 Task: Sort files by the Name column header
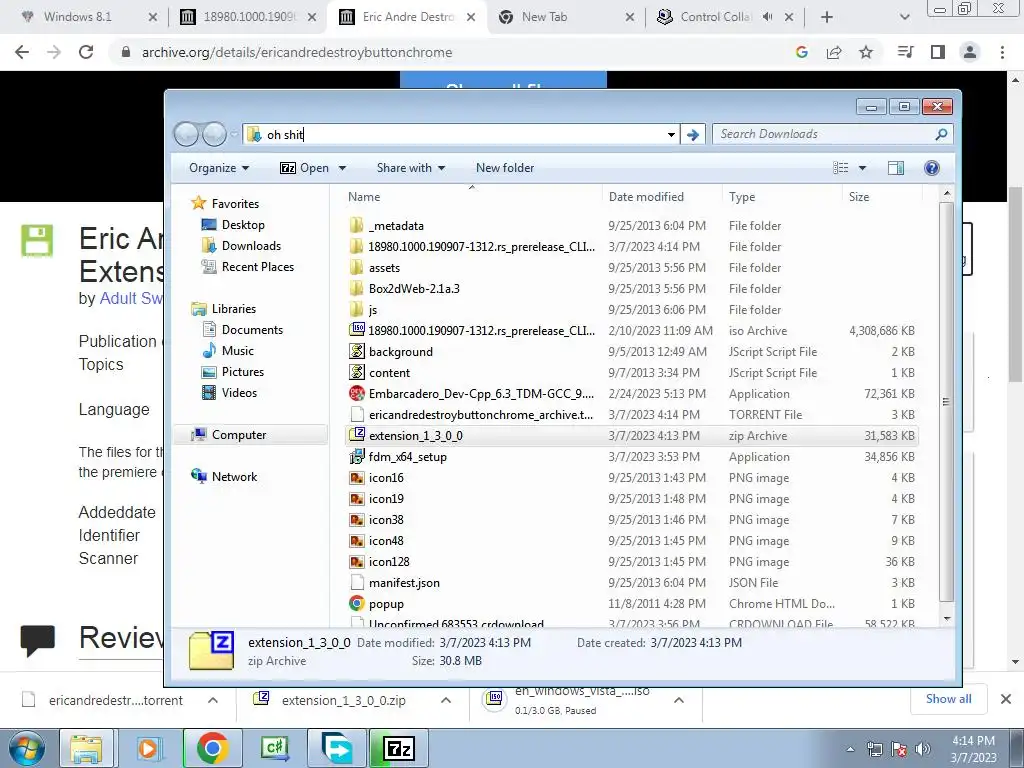point(364,197)
